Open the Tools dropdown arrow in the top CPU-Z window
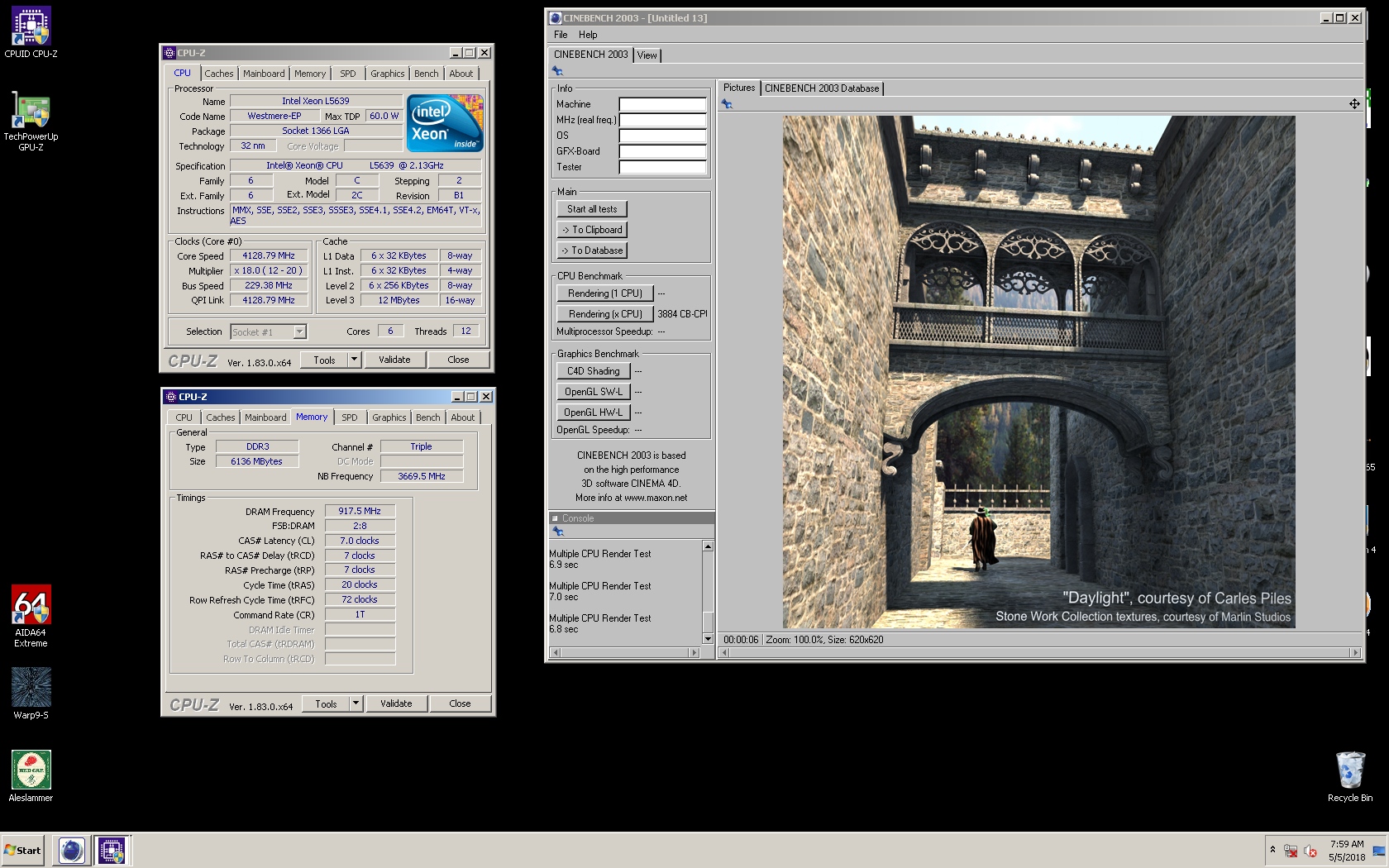1389x868 pixels. tap(354, 360)
